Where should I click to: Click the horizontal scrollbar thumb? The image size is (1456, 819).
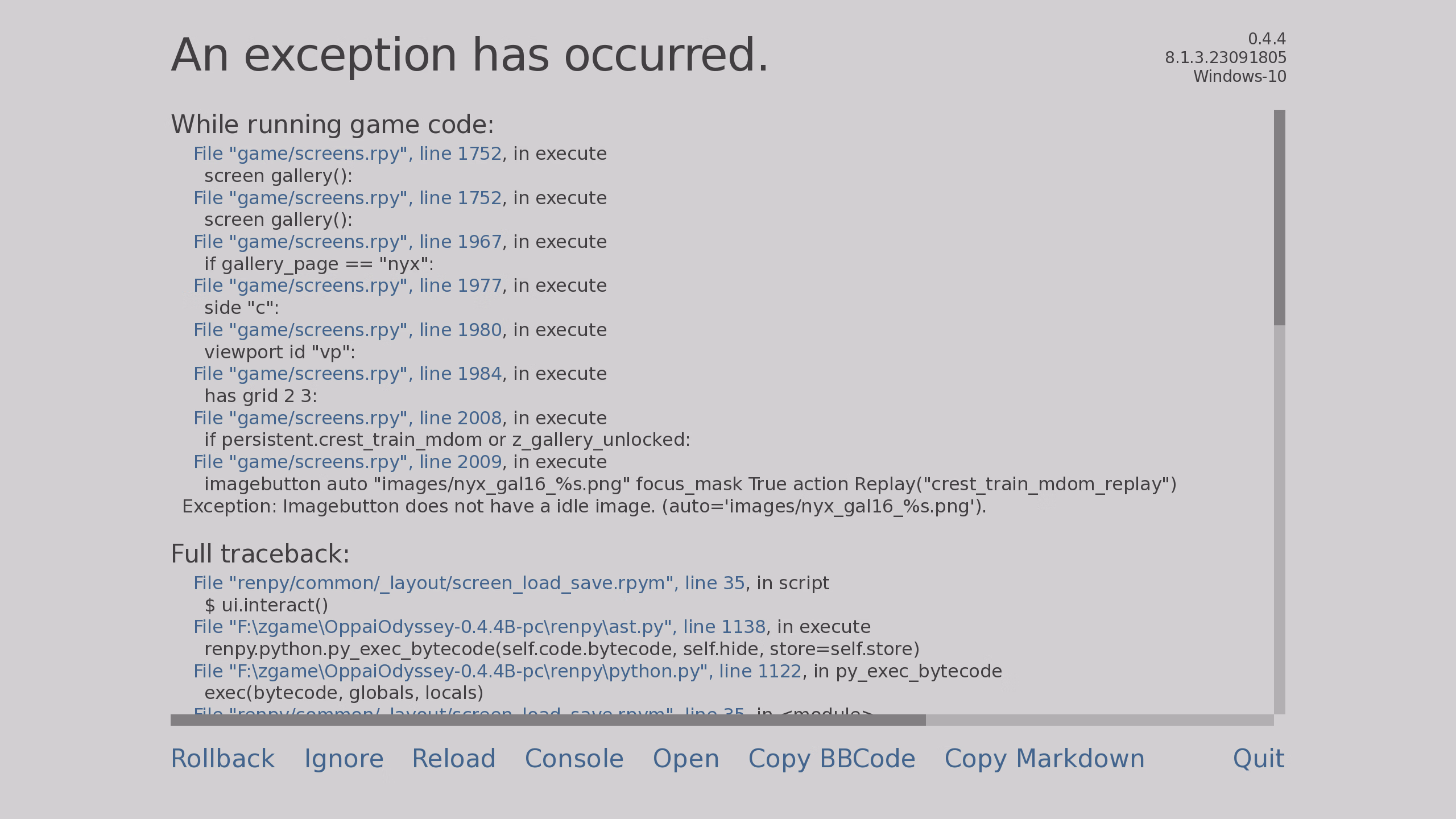[548, 720]
